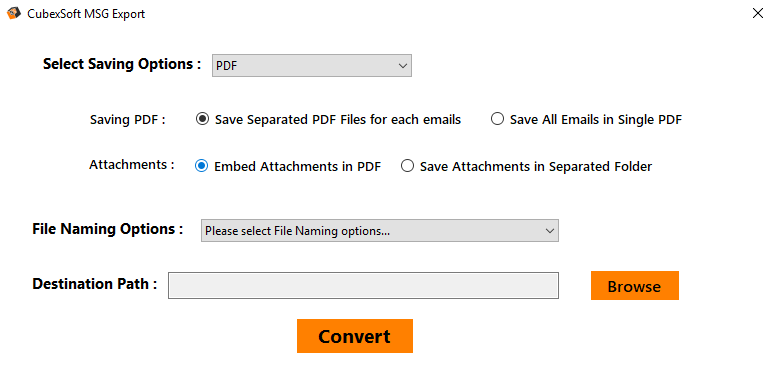Viewport: 770px width, 378px height.
Task: Expand the chevron arrow beside PDF
Action: coord(403,66)
